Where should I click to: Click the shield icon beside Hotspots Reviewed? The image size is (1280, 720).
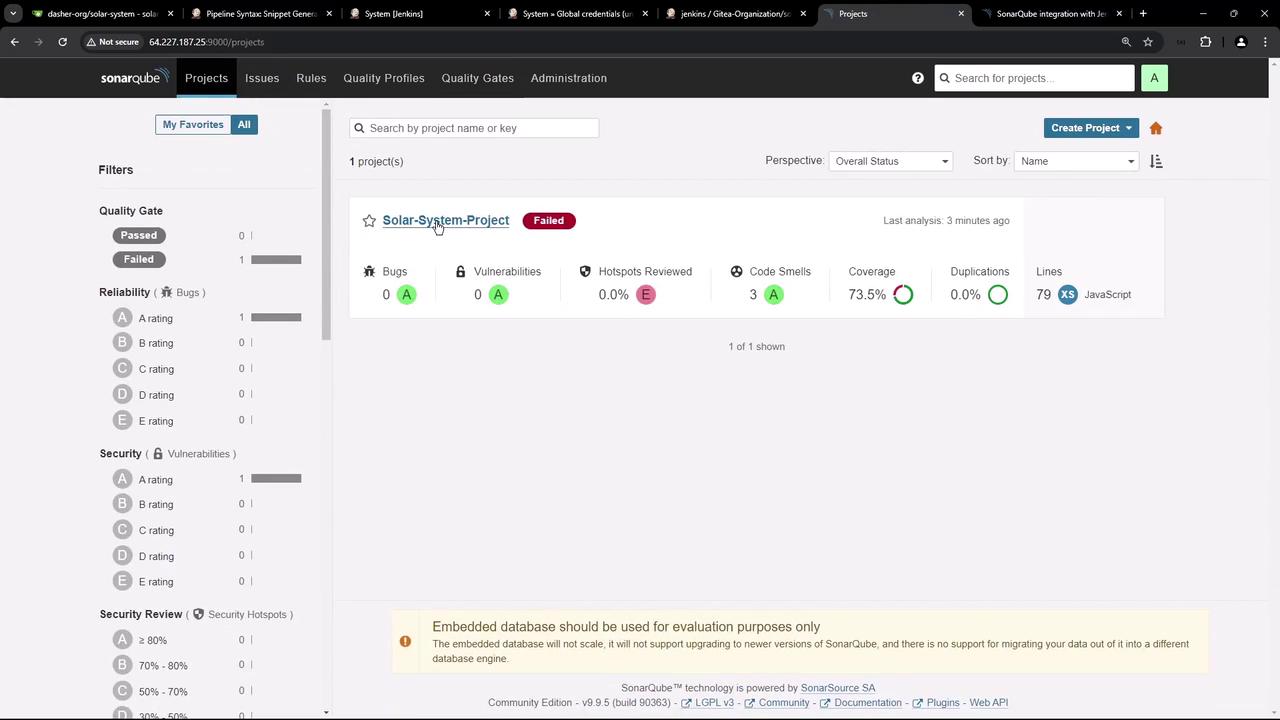click(585, 272)
